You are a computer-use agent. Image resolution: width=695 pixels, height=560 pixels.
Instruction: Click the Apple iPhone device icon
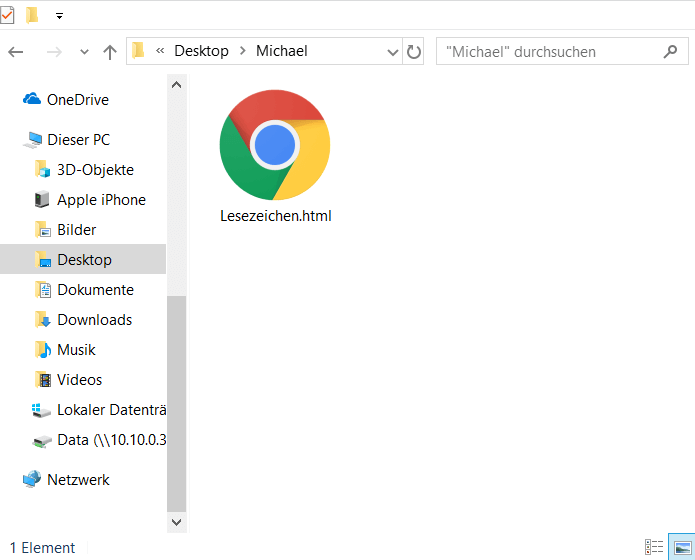click(42, 199)
